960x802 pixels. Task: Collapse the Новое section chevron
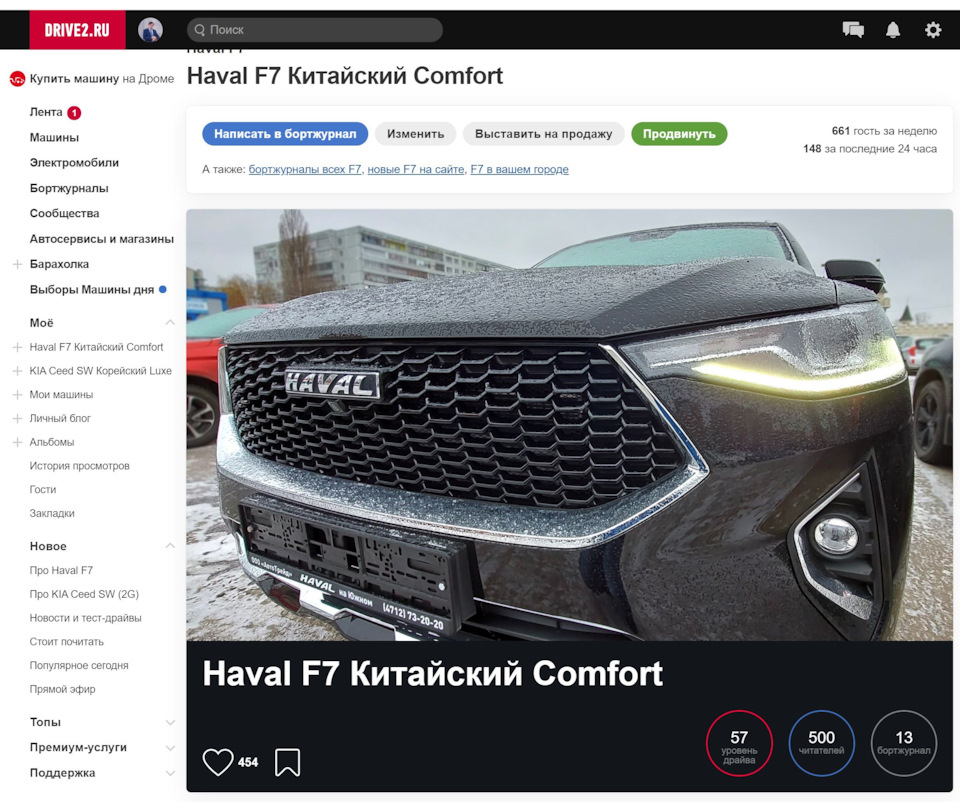pyautogui.click(x=170, y=546)
